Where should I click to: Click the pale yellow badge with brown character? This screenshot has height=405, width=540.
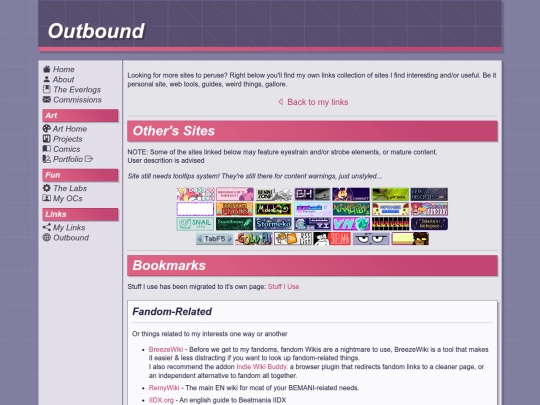tap(410, 239)
